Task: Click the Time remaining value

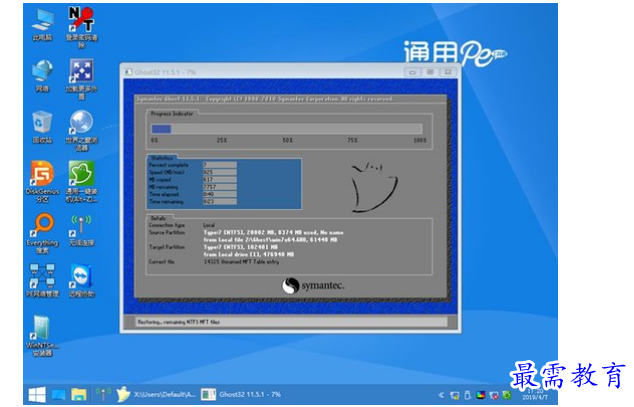Action: click(x=220, y=201)
